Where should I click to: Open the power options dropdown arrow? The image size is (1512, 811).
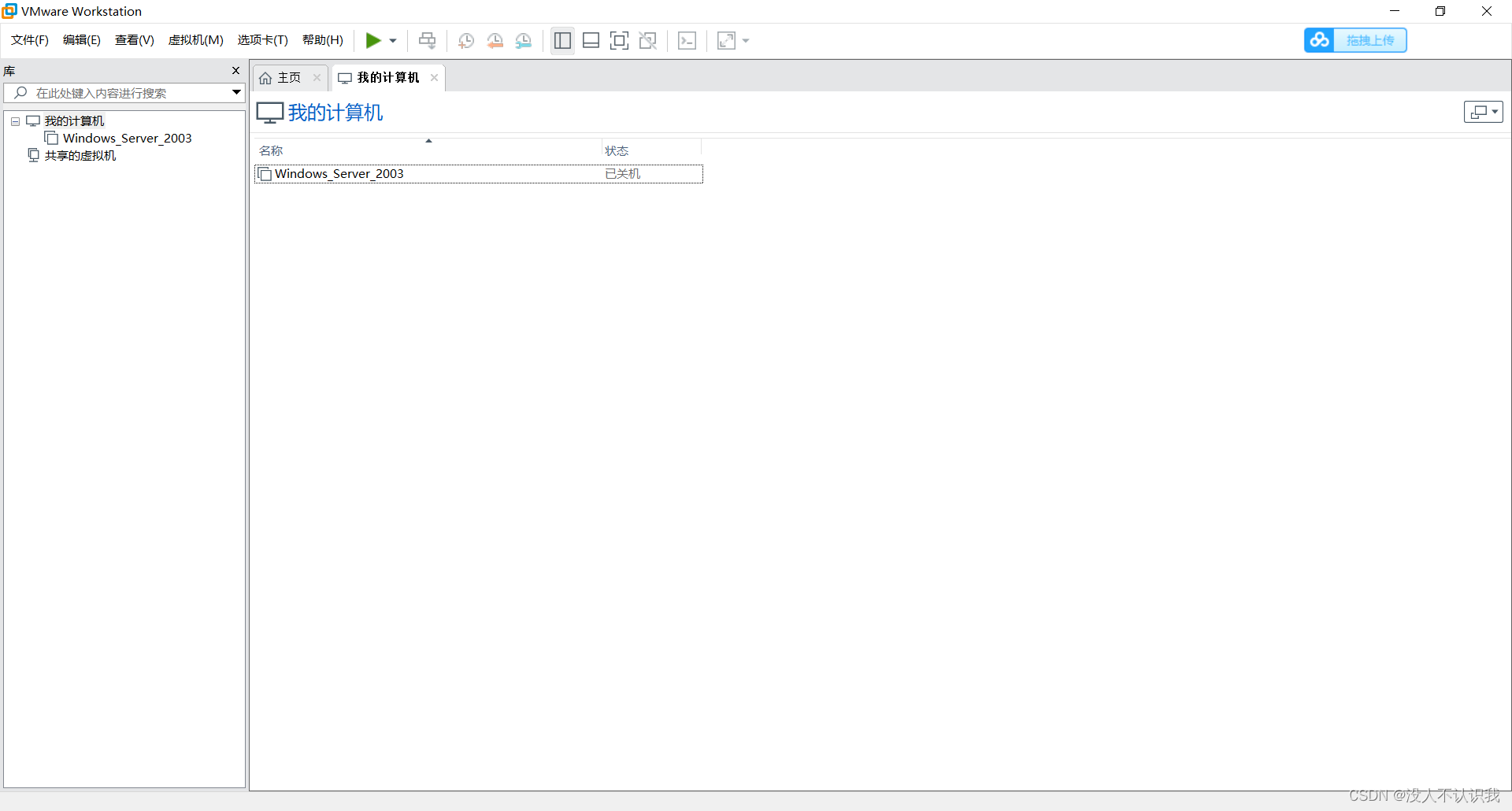(x=393, y=41)
